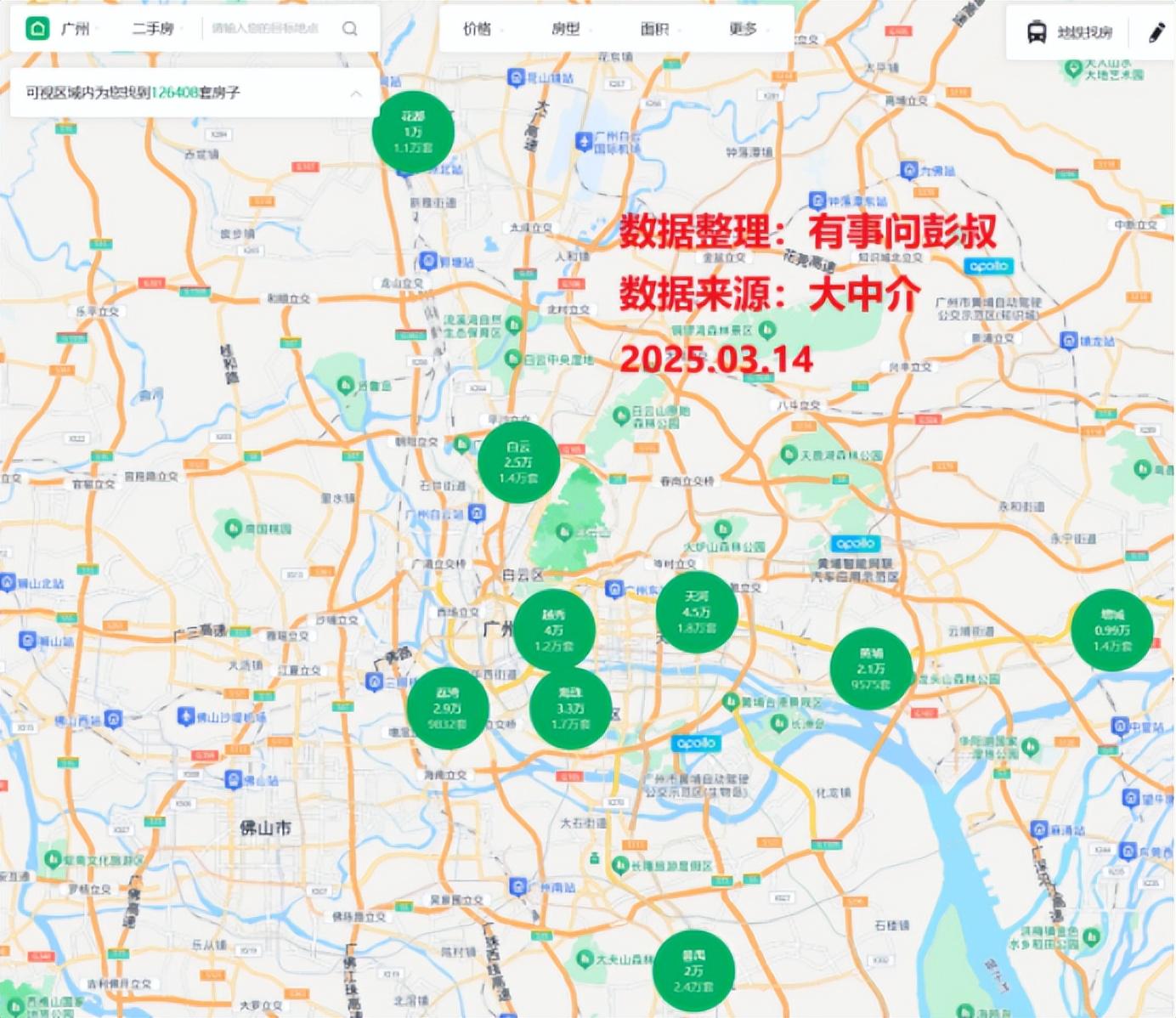
Task: Expand the 价格 filter dropdown
Action: coord(480,29)
